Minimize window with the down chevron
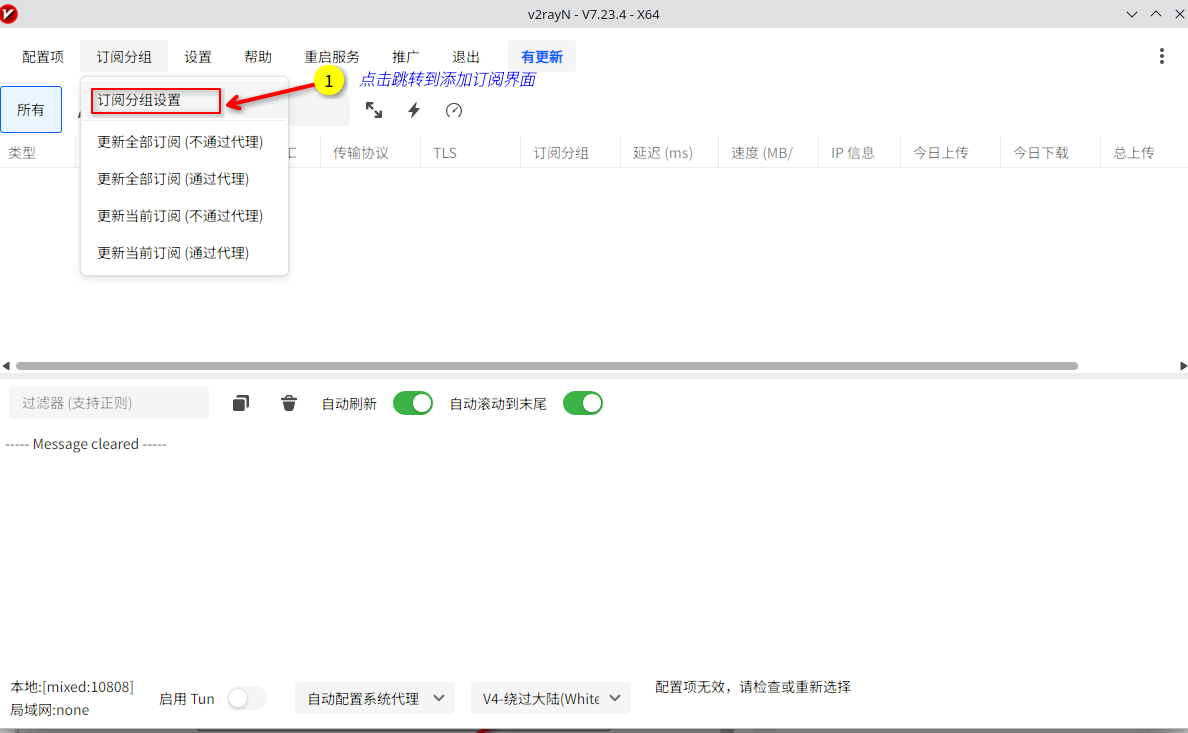The height and width of the screenshot is (733, 1188). coord(1131,14)
